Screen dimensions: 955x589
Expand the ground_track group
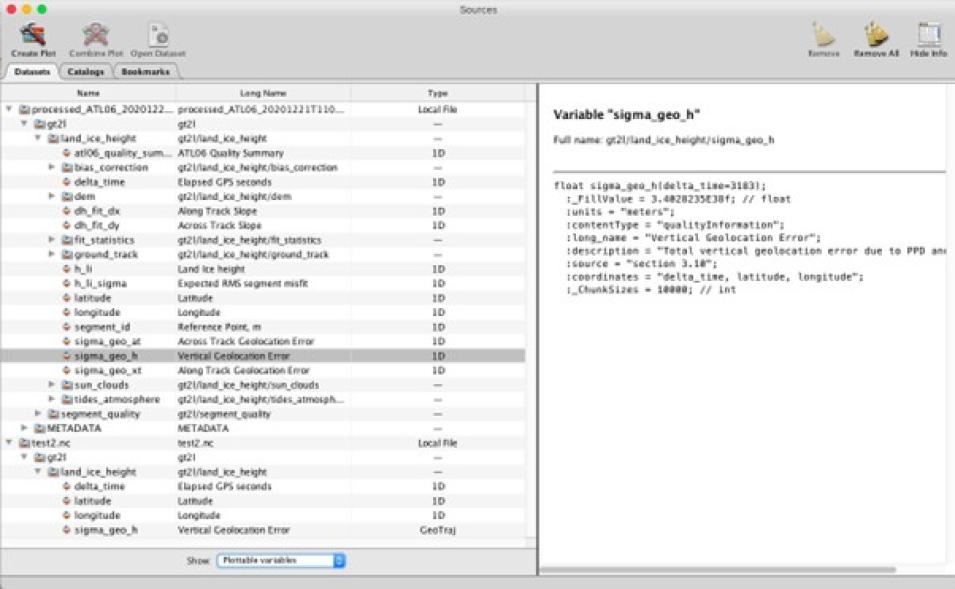coord(52,254)
